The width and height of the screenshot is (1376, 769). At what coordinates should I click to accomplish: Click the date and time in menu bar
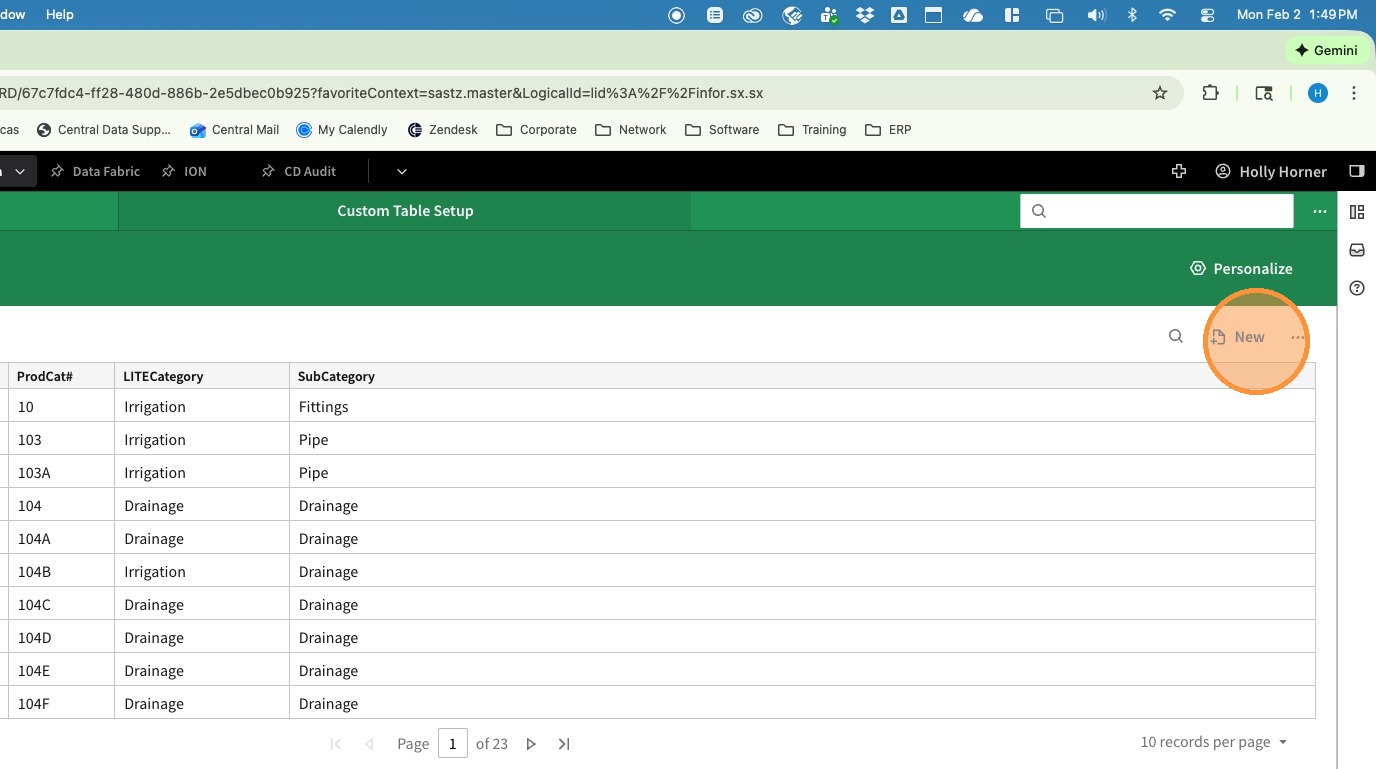pyautogui.click(x=1296, y=15)
